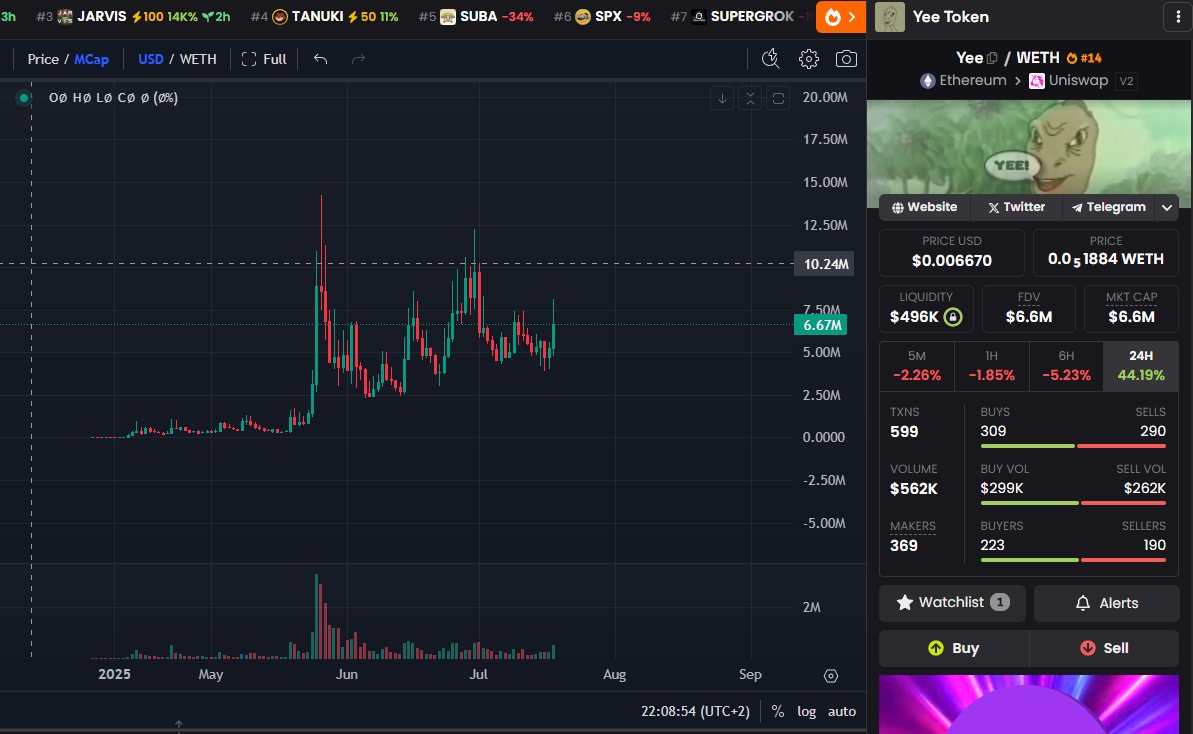The width and height of the screenshot is (1193, 734).
Task: Click the Alerts button
Action: tap(1106, 602)
